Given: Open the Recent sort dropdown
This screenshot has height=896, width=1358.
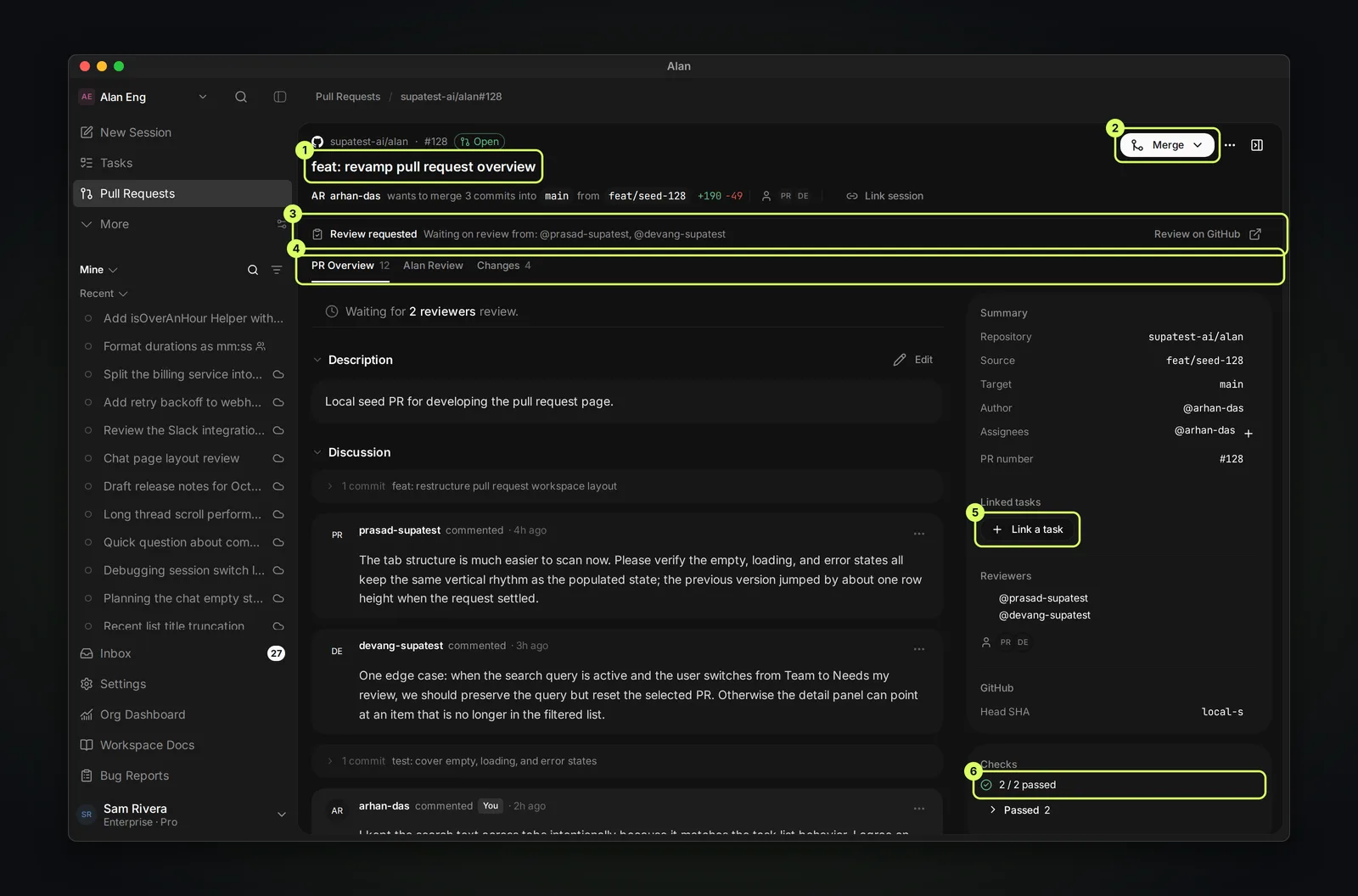Looking at the screenshot, I should pos(104,294).
